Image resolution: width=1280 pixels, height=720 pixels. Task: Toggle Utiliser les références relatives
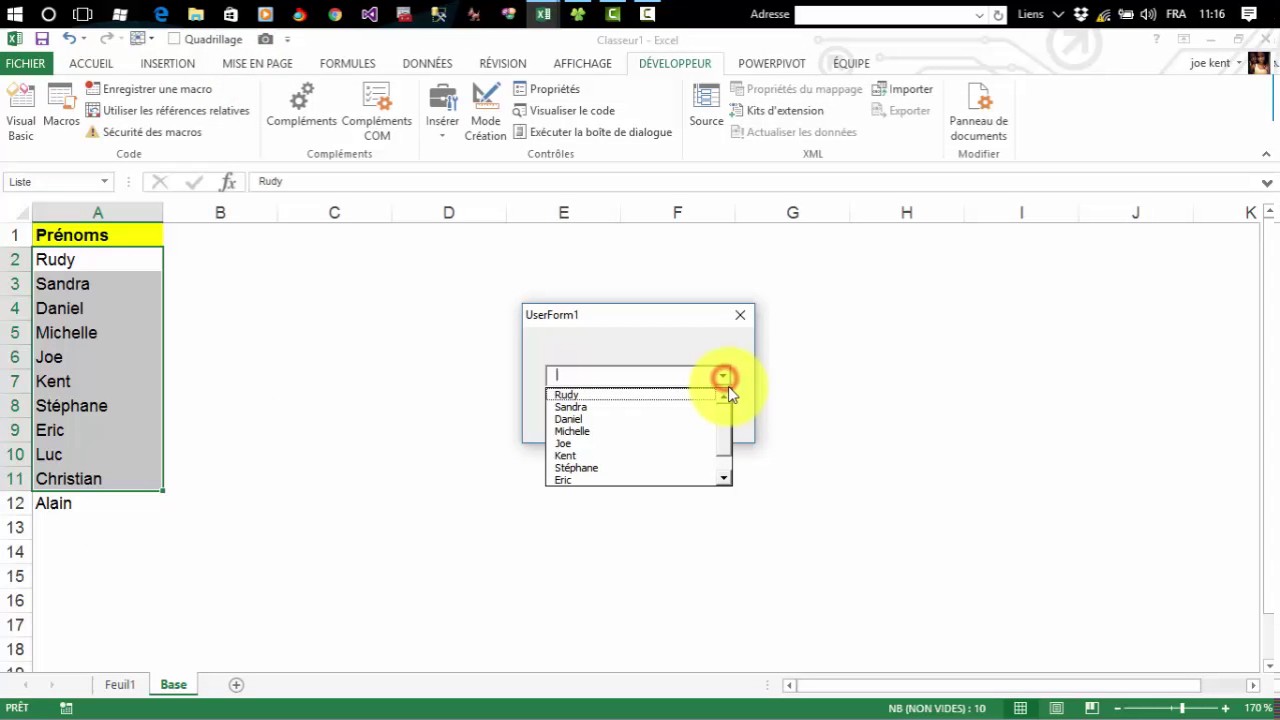(x=167, y=111)
